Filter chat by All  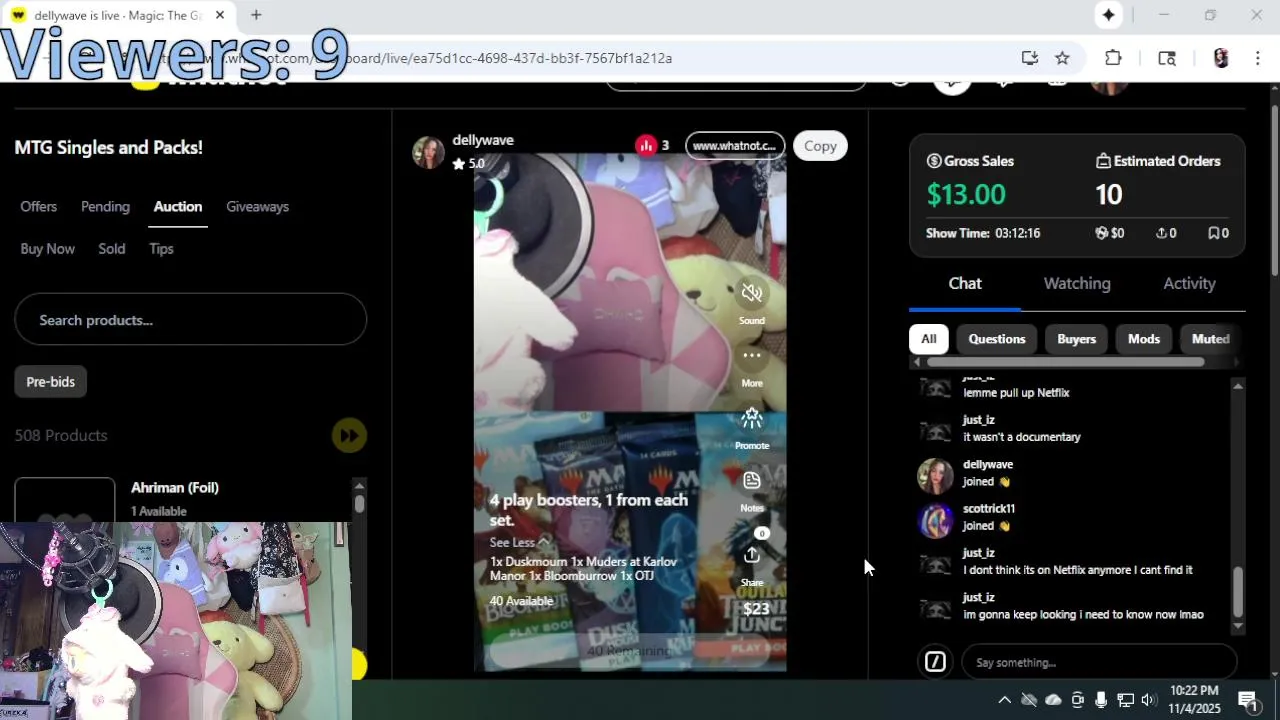coord(928,339)
